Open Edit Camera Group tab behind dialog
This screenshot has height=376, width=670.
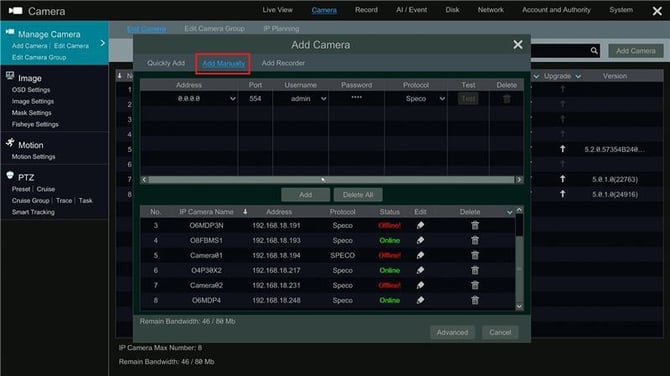pyautogui.click(x=215, y=29)
